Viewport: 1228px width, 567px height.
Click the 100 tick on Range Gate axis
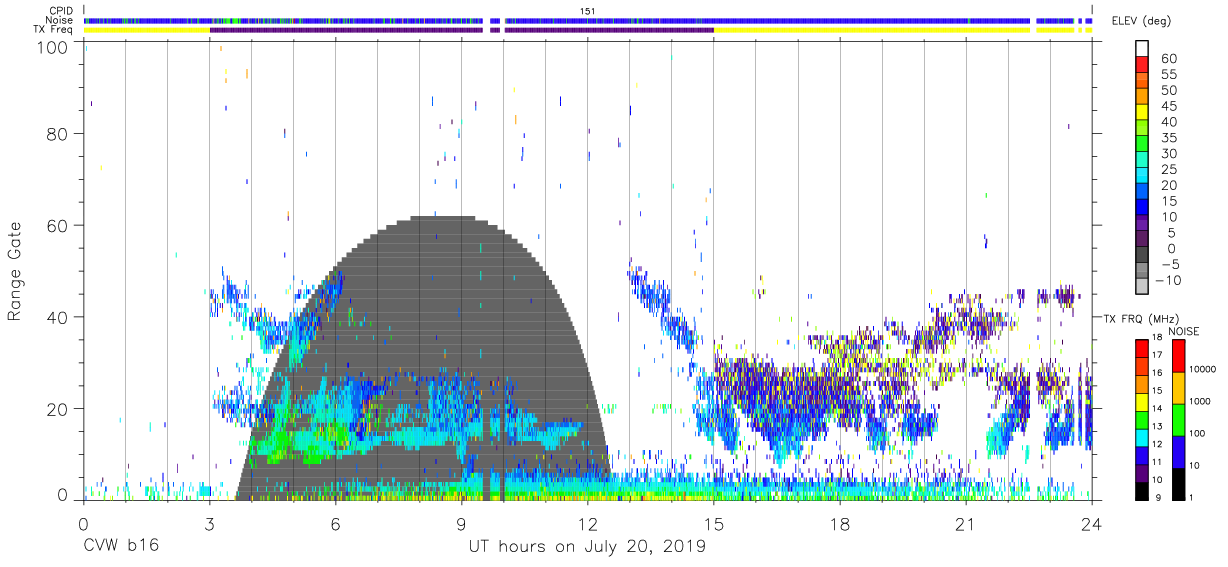click(51, 47)
